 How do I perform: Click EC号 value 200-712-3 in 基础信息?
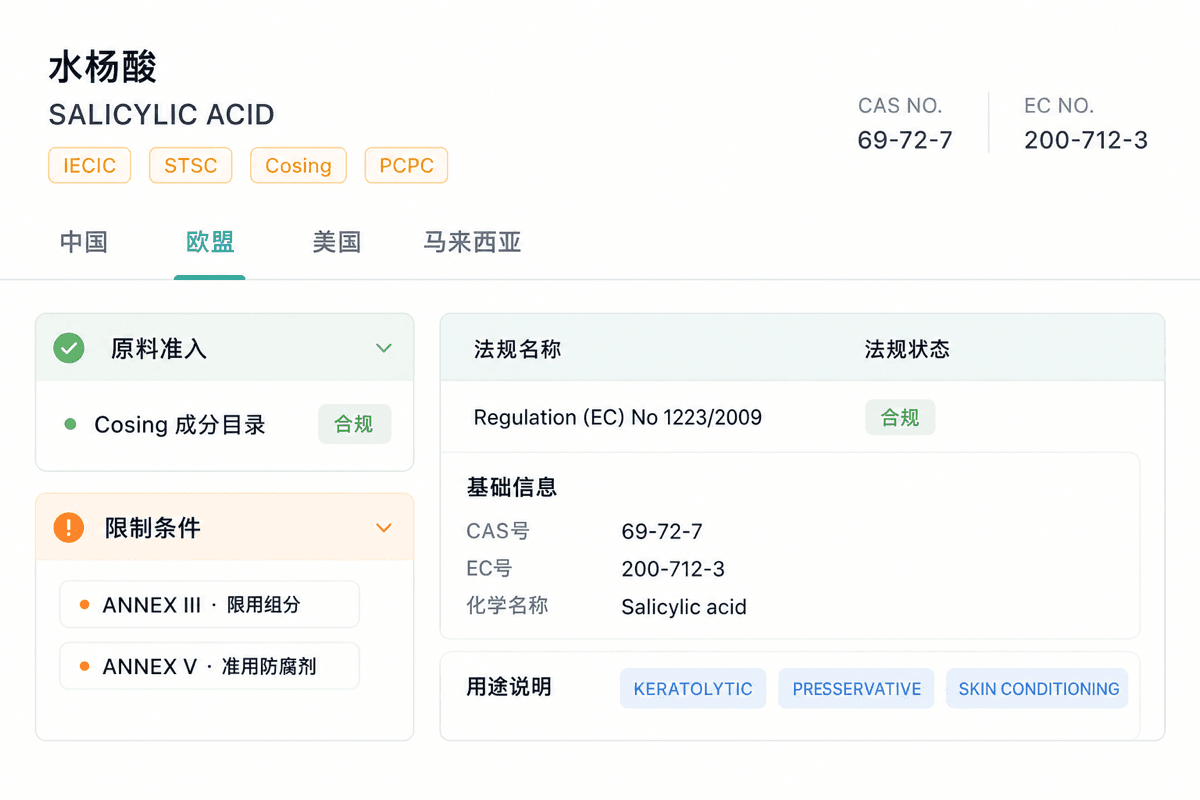click(x=673, y=569)
